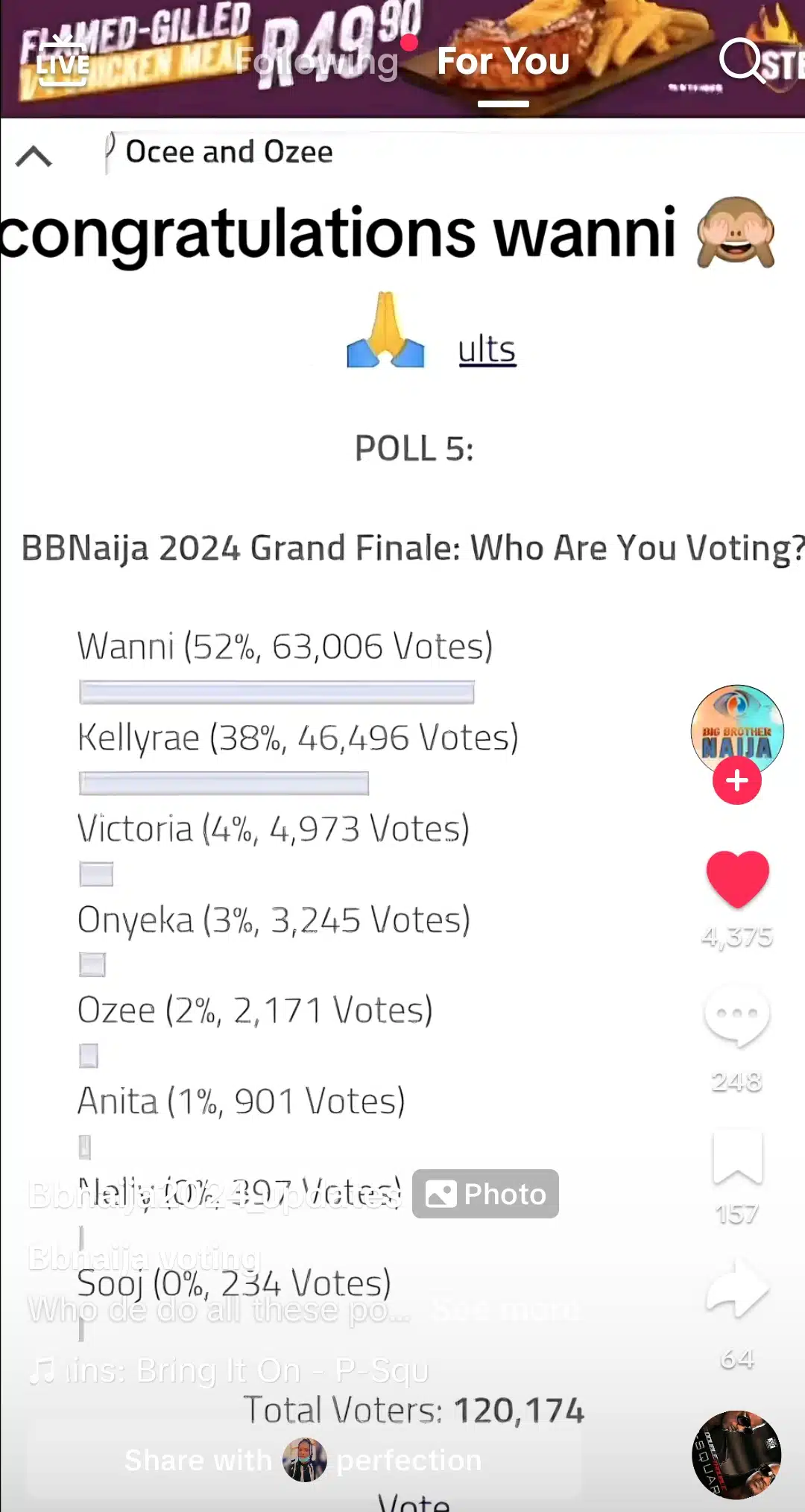The width and height of the screenshot is (805, 1512).
Task: Click the Kellyrae poll result bar
Action: (224, 783)
